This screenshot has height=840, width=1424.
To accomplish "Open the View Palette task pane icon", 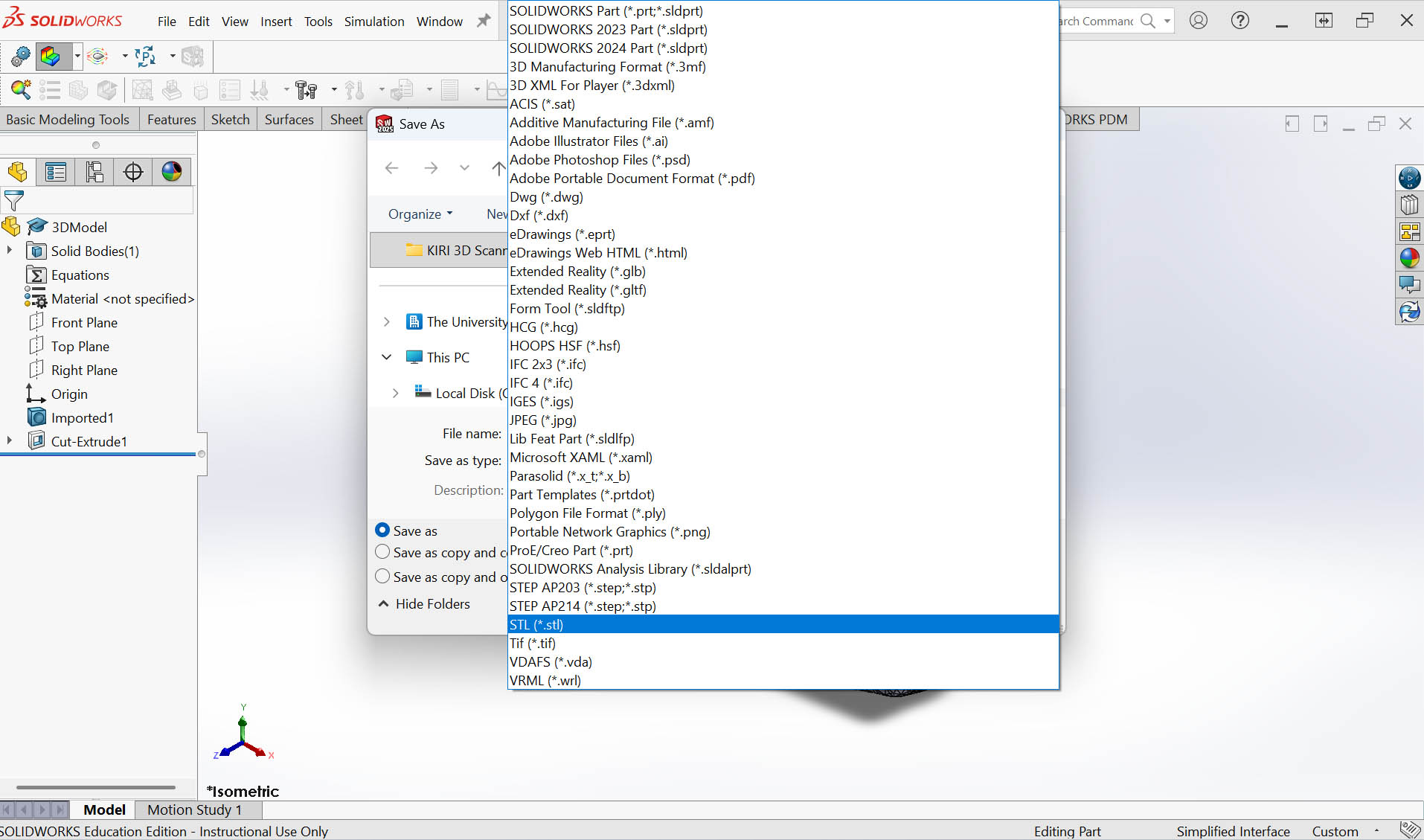I will click(1410, 231).
